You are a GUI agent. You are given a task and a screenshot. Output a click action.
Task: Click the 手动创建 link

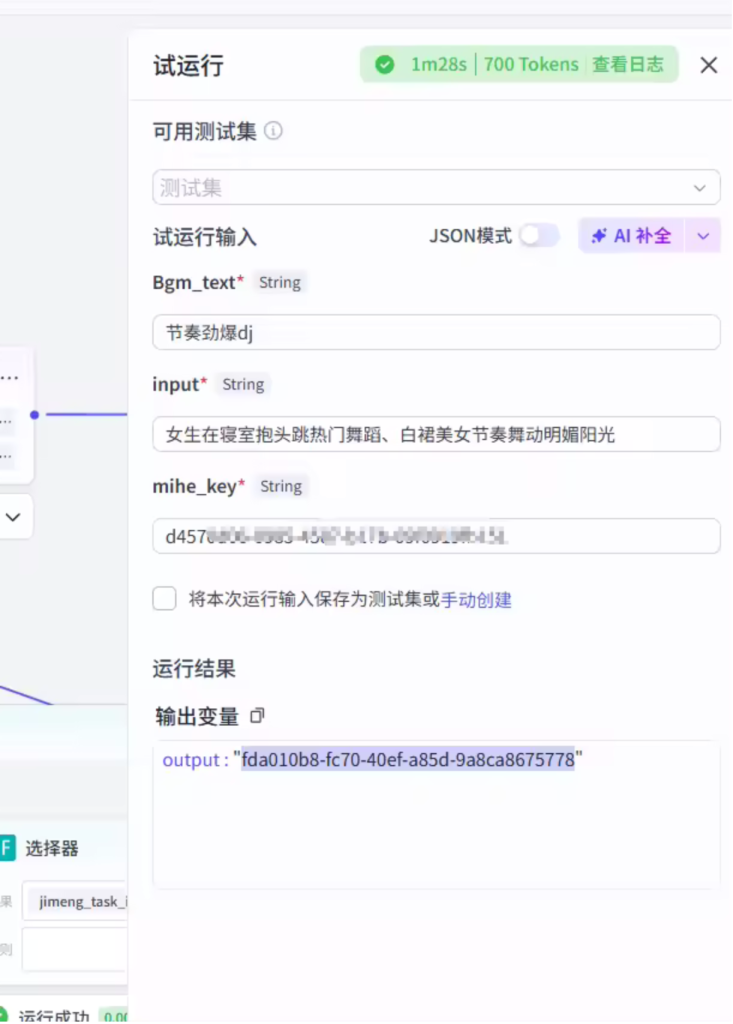pos(476,600)
